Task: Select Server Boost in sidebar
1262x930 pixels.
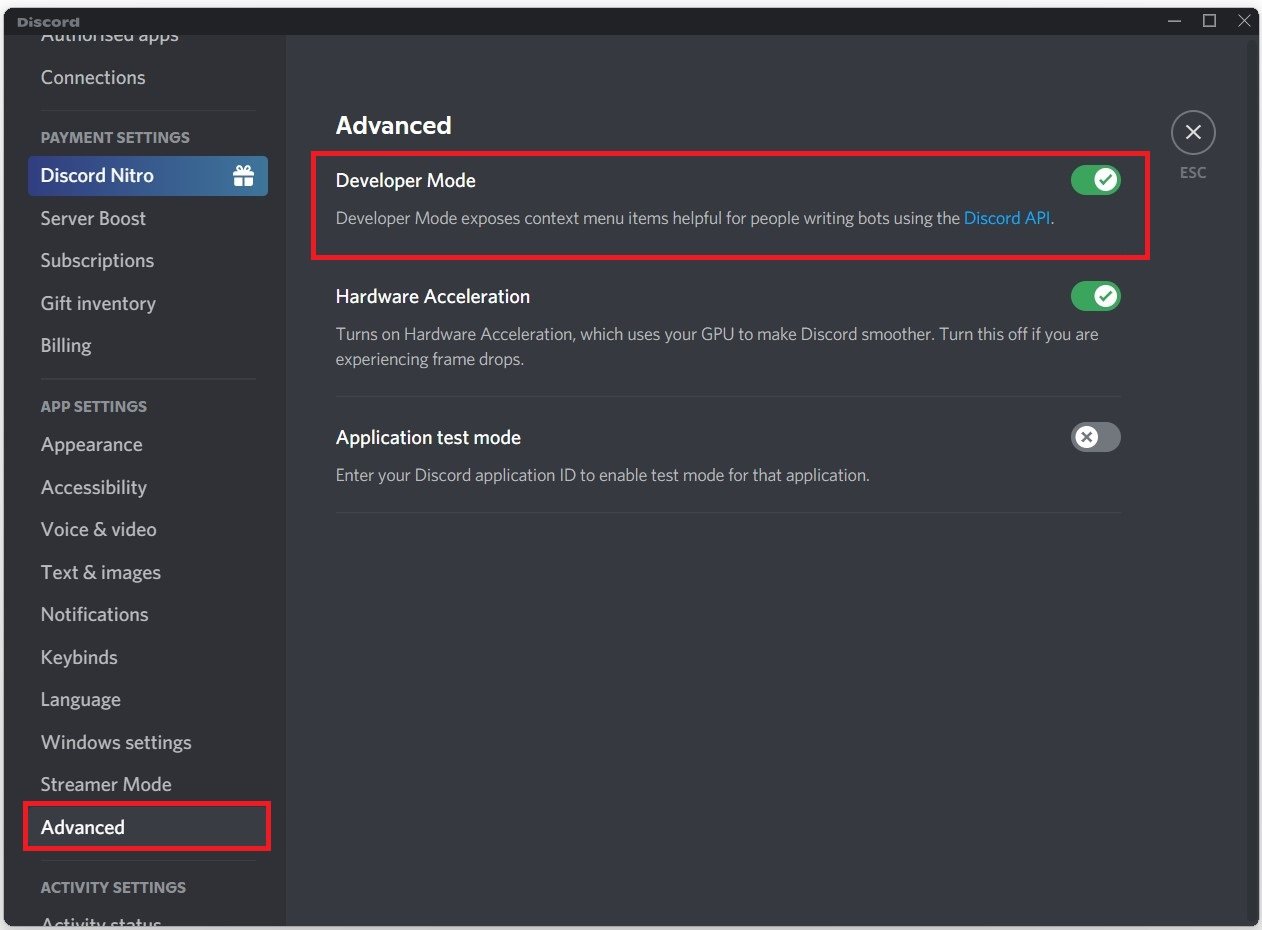Action: [x=93, y=218]
